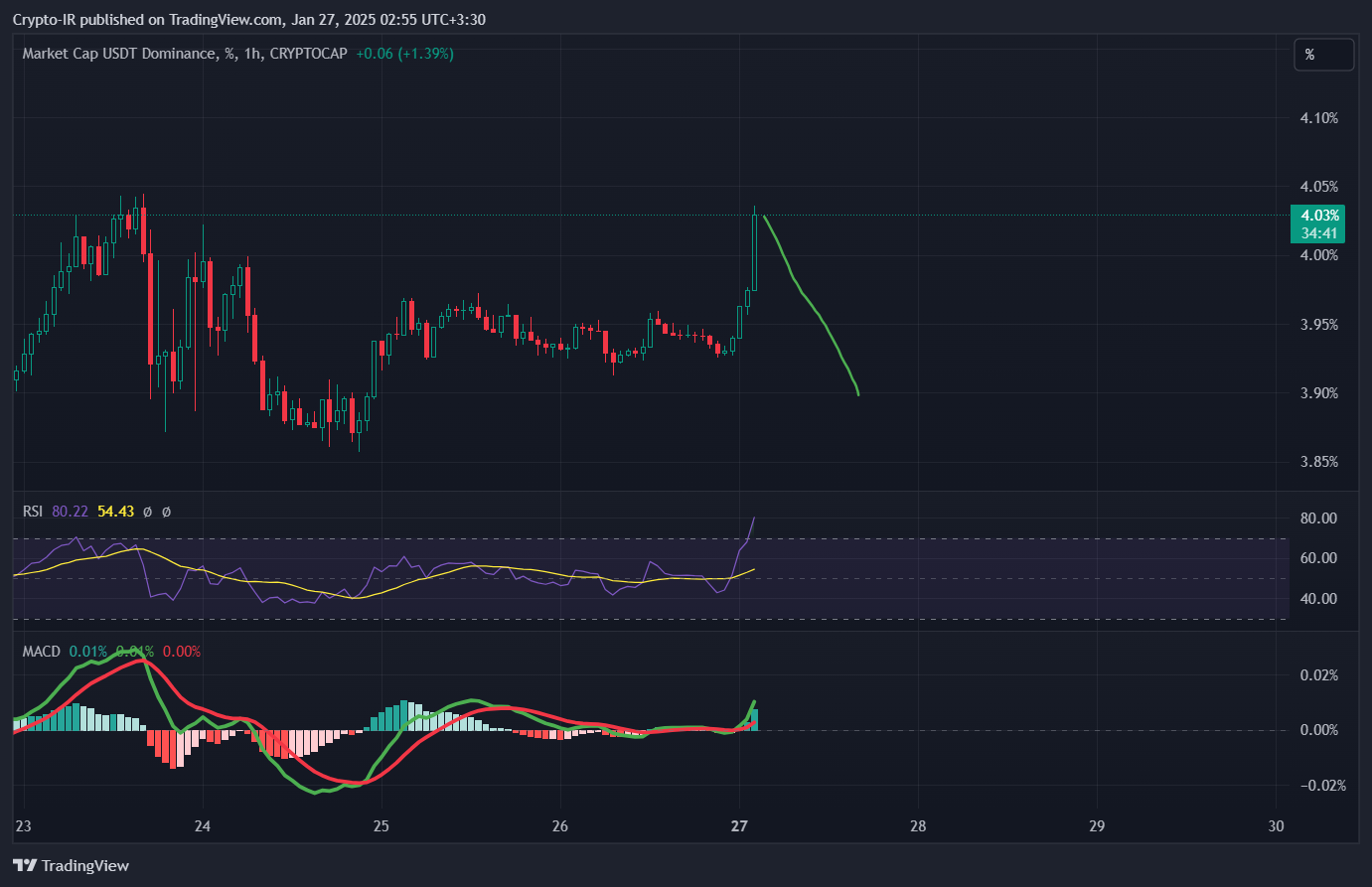Select the 3.90% price axis label

pos(1319,393)
